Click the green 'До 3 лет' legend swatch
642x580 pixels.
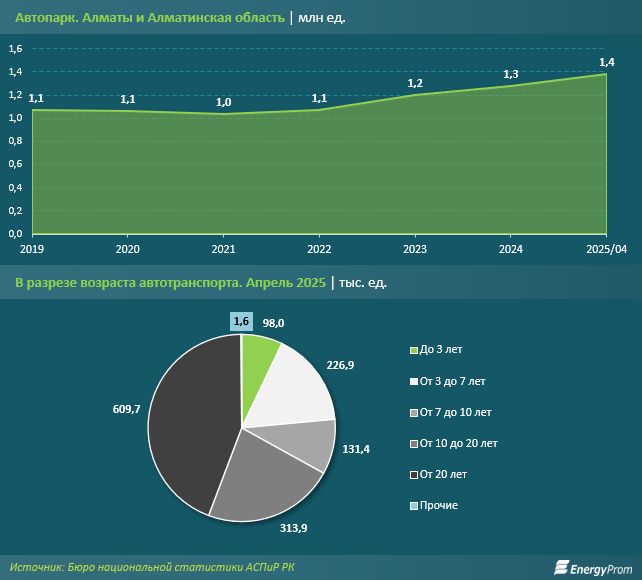point(414,350)
